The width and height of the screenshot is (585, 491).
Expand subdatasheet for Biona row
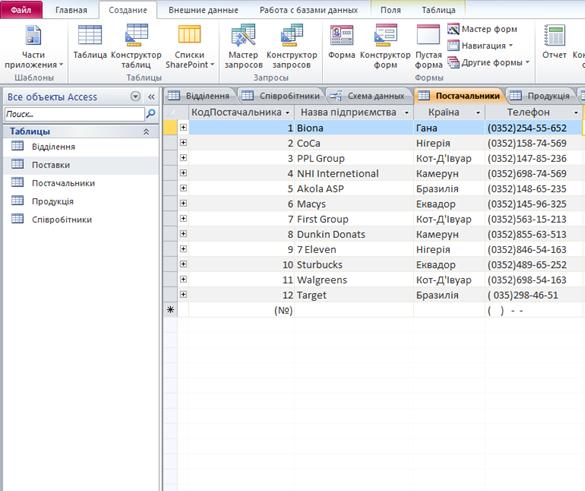pyautogui.click(x=183, y=127)
